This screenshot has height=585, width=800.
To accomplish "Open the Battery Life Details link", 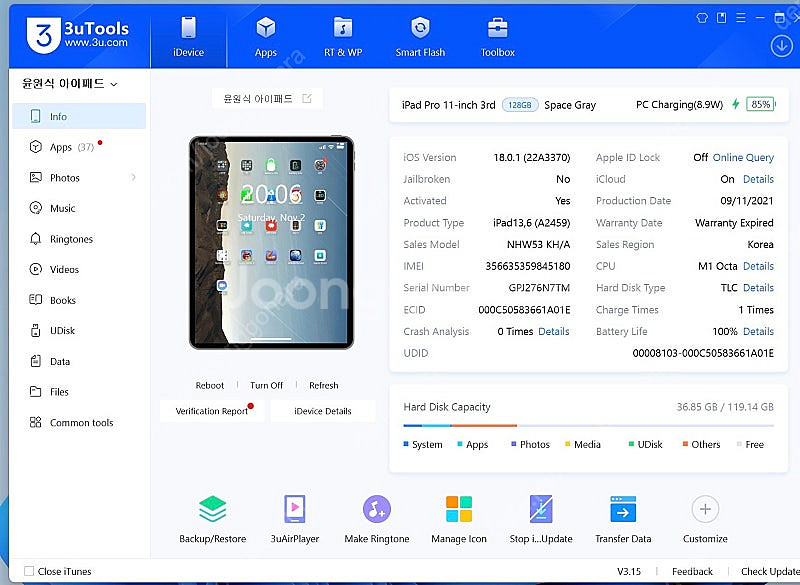I will 758,332.
